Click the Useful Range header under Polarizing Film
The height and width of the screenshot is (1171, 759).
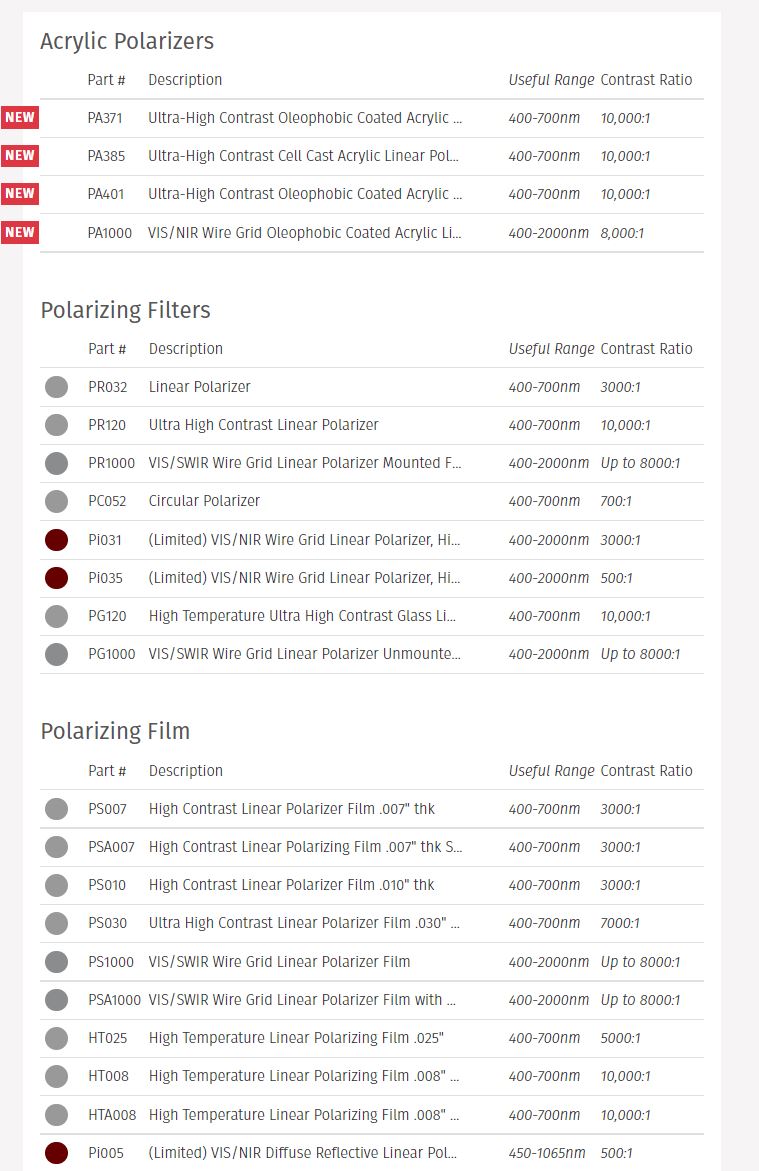551,771
